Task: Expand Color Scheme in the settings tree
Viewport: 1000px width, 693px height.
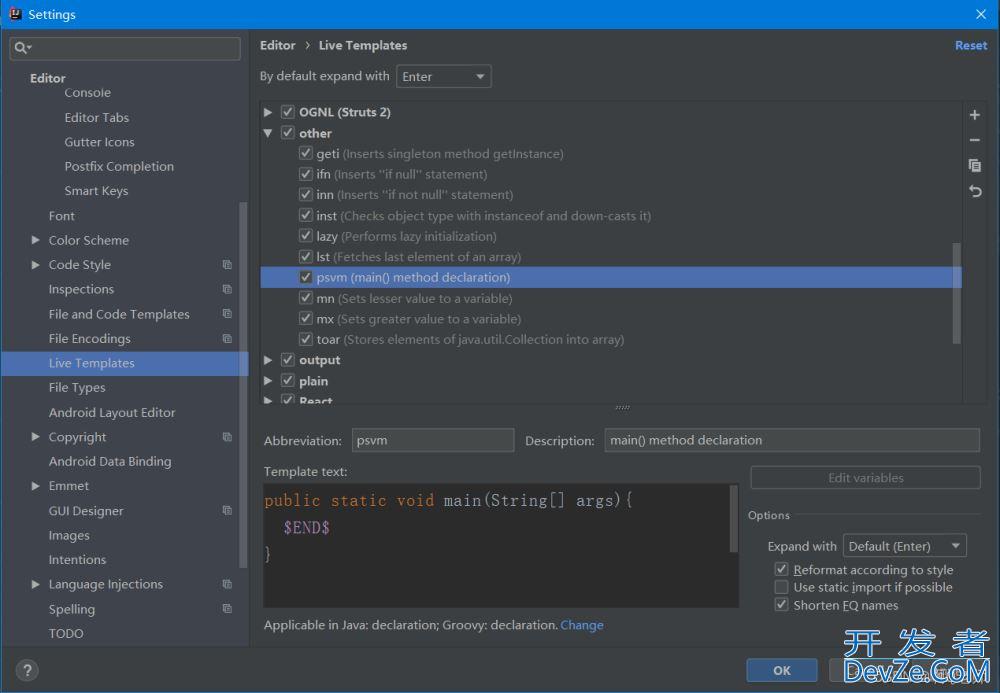Action: tap(35, 240)
